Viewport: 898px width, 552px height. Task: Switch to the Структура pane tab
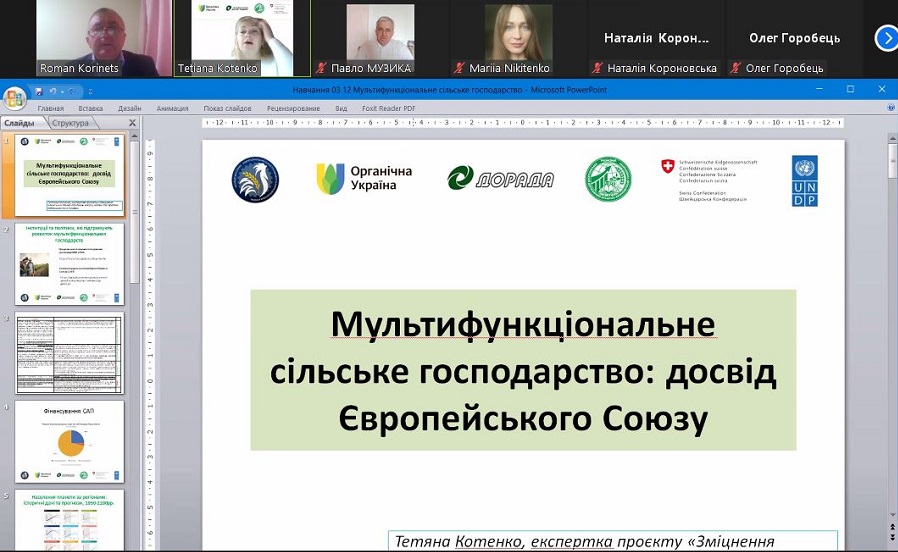point(71,123)
